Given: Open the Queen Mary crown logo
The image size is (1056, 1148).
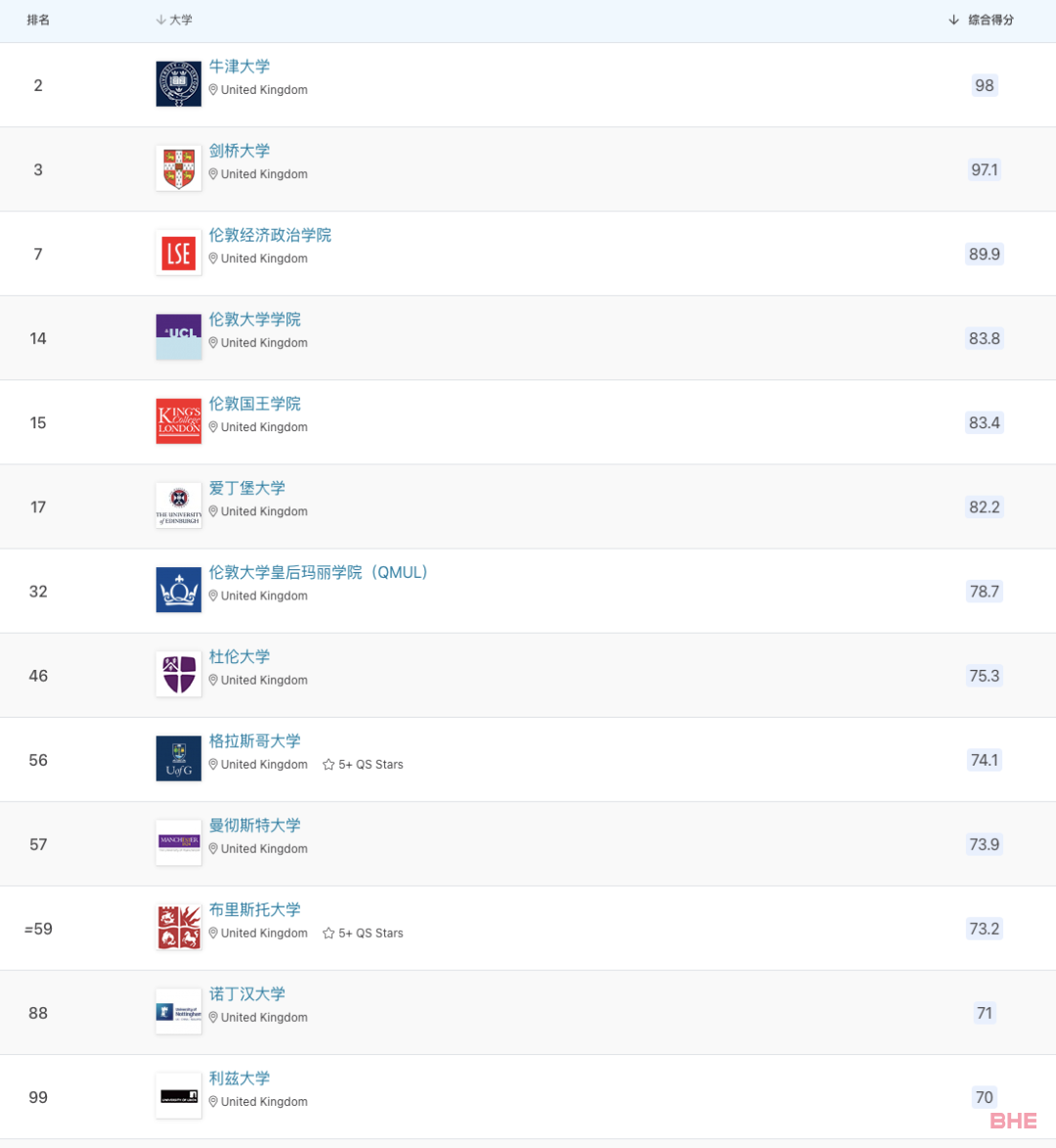Looking at the screenshot, I should [179, 590].
